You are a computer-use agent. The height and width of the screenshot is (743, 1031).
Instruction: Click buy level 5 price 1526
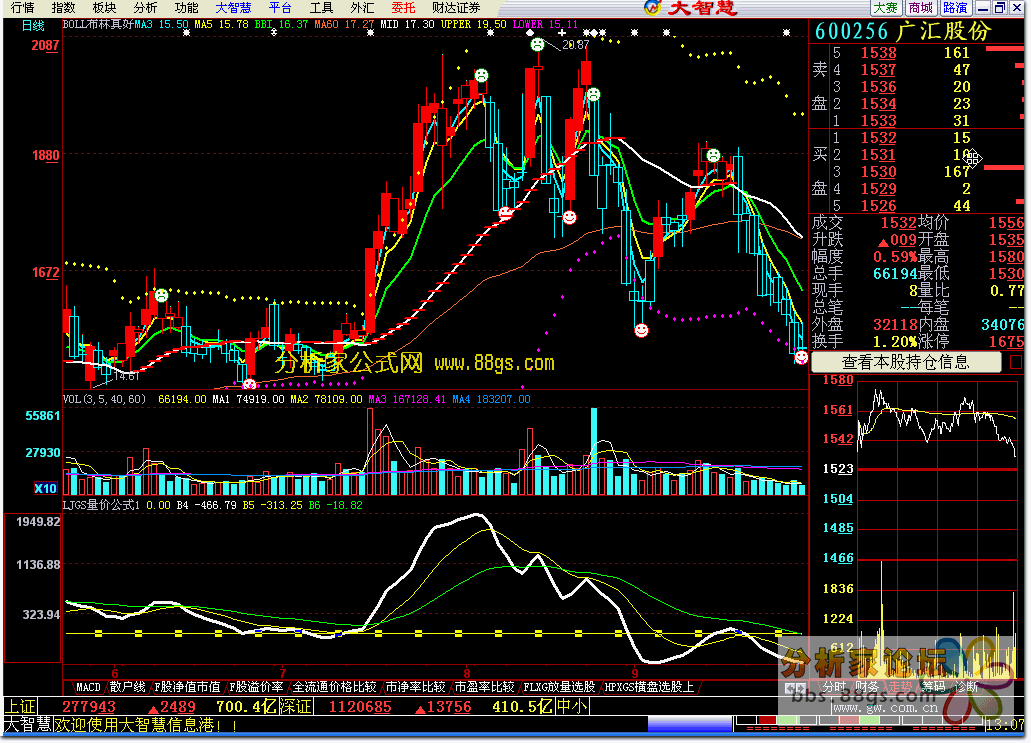(878, 206)
